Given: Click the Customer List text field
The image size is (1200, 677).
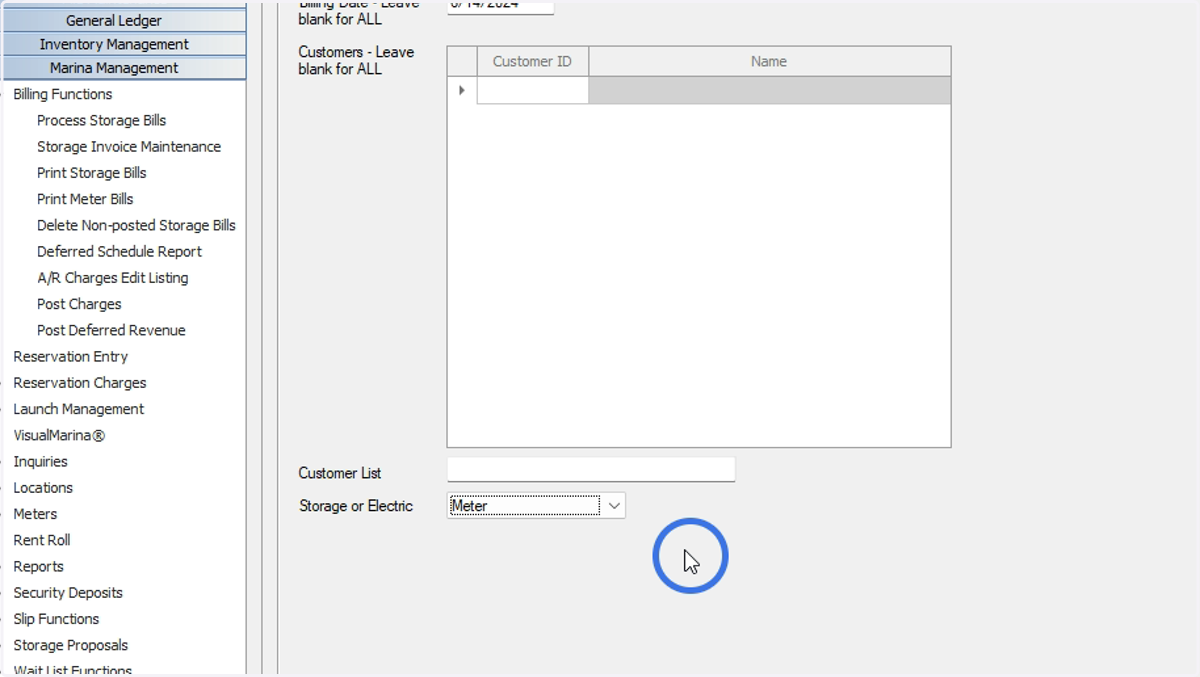Looking at the screenshot, I should pyautogui.click(x=591, y=469).
